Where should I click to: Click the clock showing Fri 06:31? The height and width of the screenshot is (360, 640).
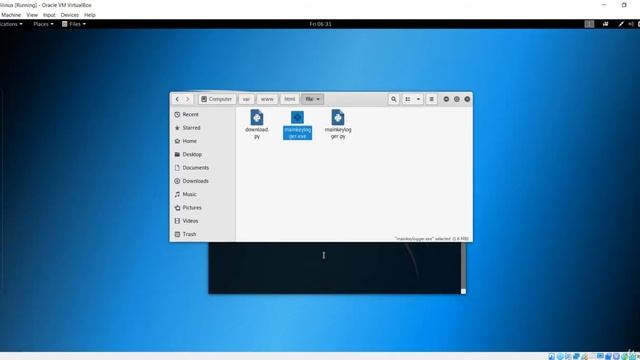coord(320,24)
